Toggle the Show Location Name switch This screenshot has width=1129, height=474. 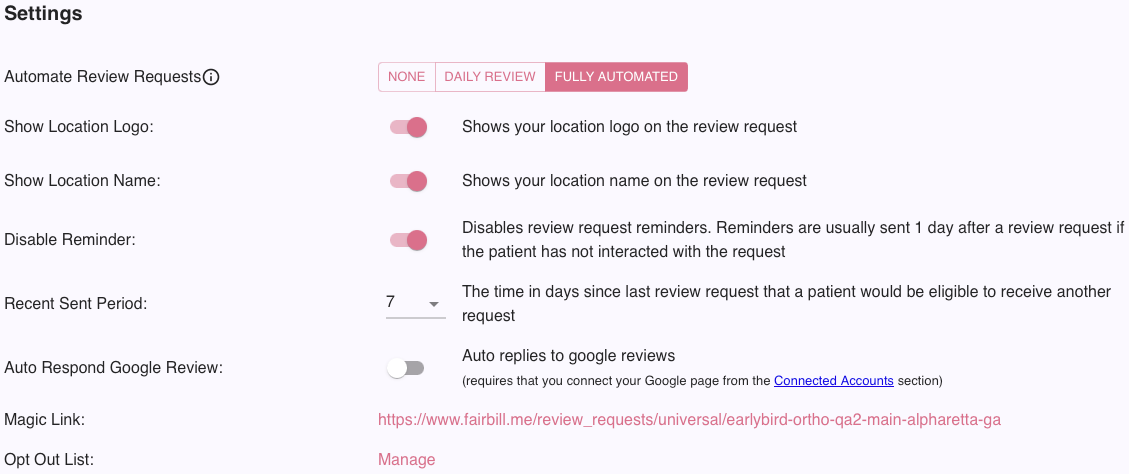coord(408,181)
